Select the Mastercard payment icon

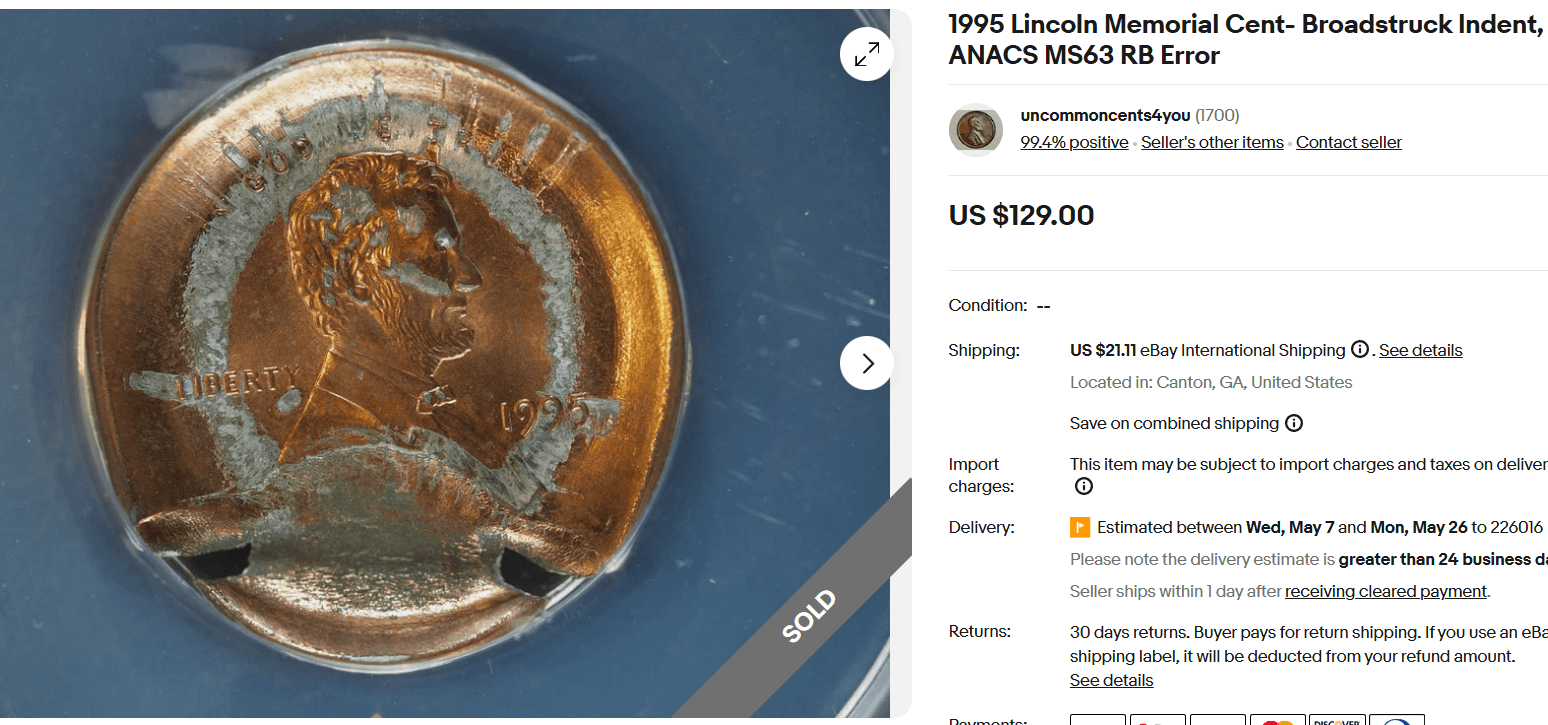pyautogui.click(x=1278, y=720)
